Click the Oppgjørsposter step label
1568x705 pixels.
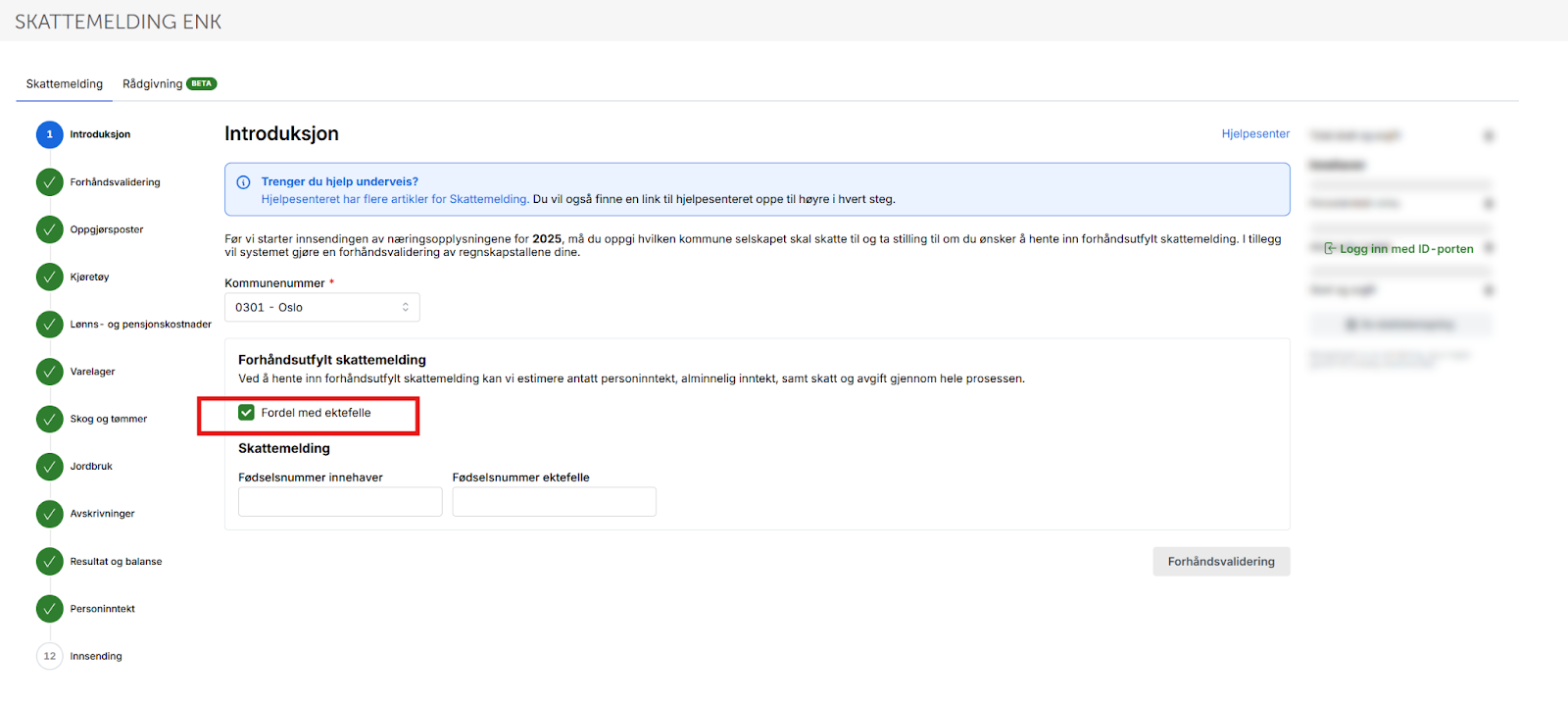[x=107, y=229]
